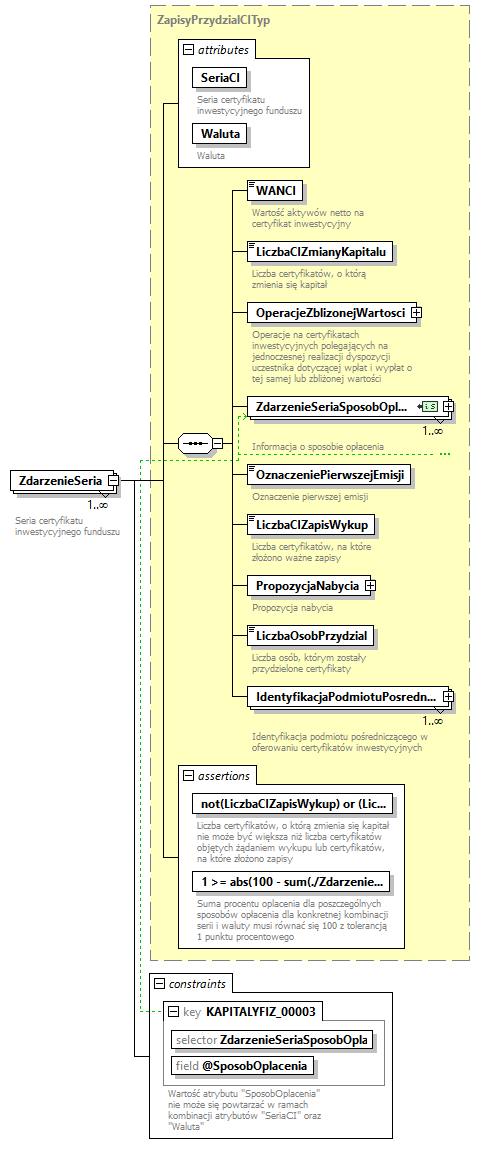Click the 1..∞ cardinality under IdentyfikacjaPodmiotuPosredn...

432,721
